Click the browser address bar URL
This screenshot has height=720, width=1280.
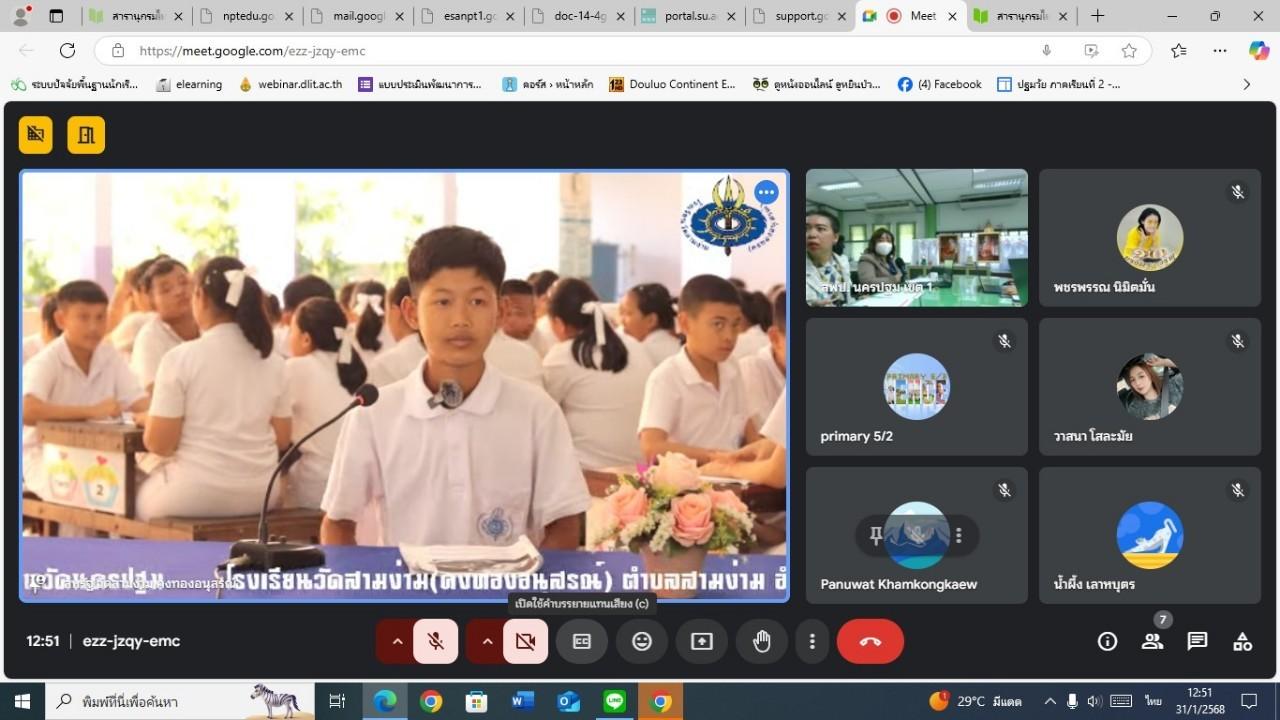(x=252, y=51)
